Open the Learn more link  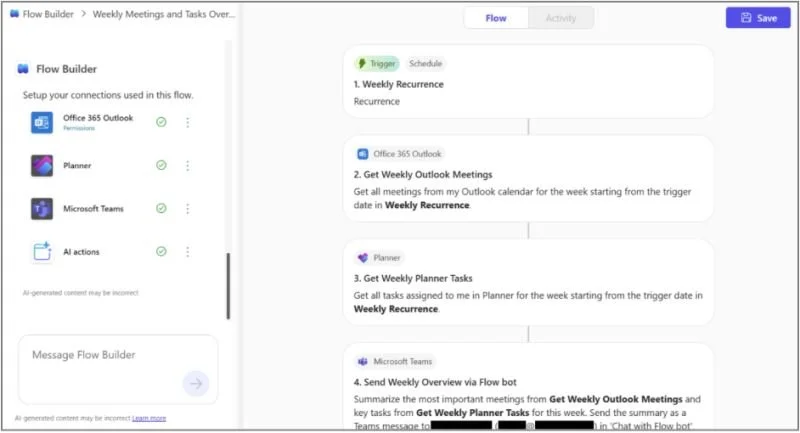click(149, 418)
